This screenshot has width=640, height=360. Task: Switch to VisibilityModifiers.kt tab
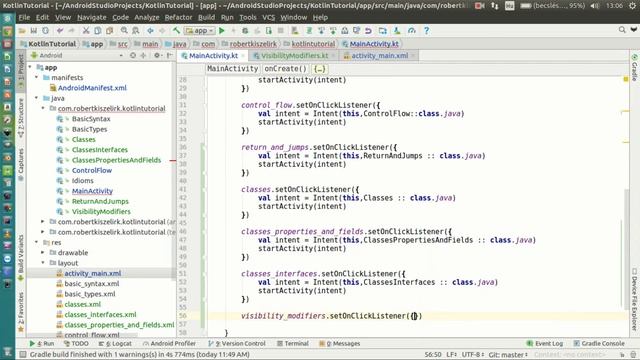point(294,56)
